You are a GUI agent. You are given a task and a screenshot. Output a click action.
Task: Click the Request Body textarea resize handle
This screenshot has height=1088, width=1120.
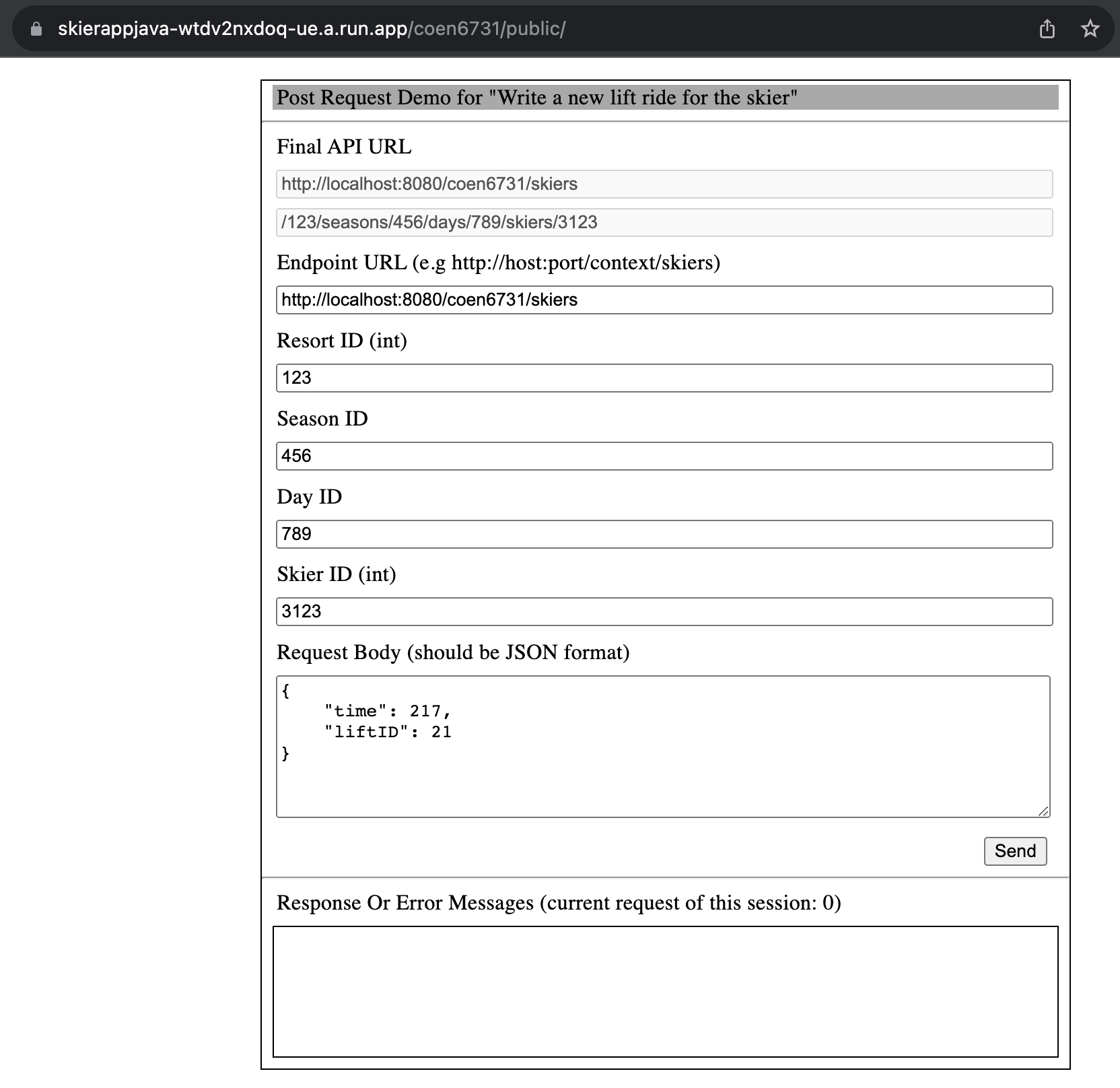point(1043,811)
